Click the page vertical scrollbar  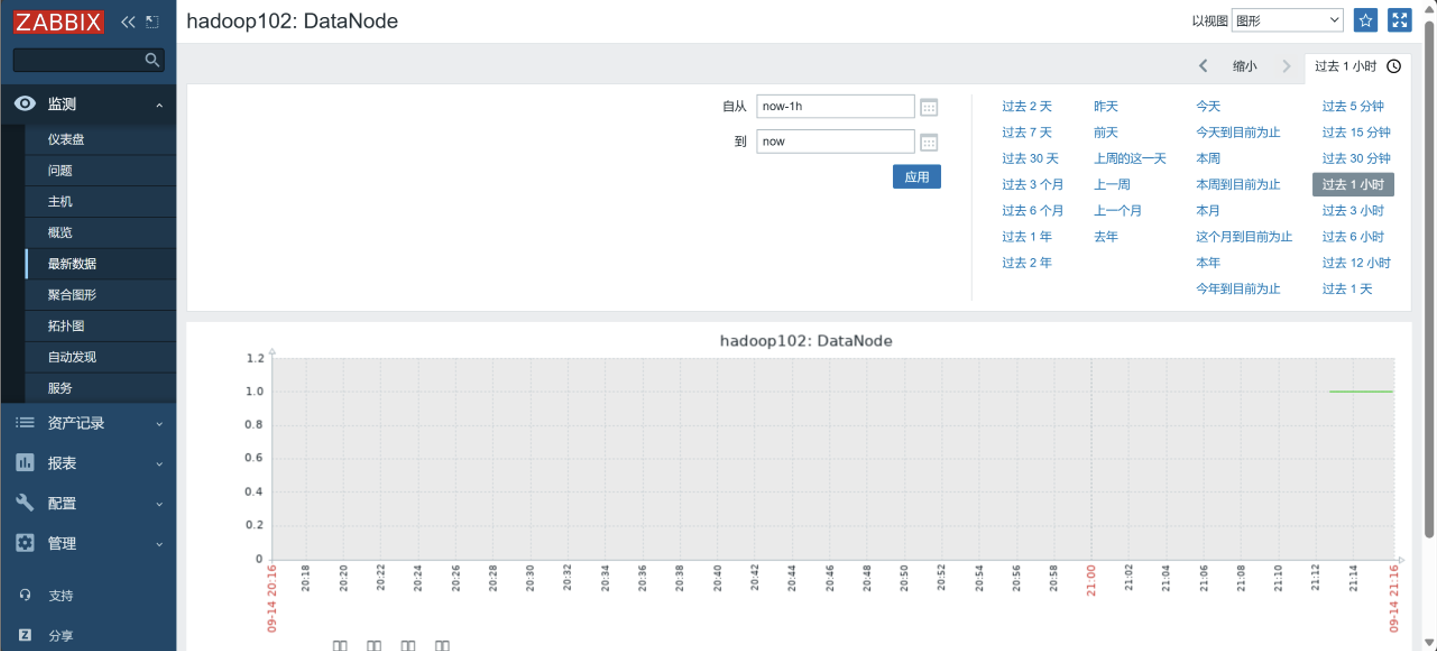[1430, 280]
